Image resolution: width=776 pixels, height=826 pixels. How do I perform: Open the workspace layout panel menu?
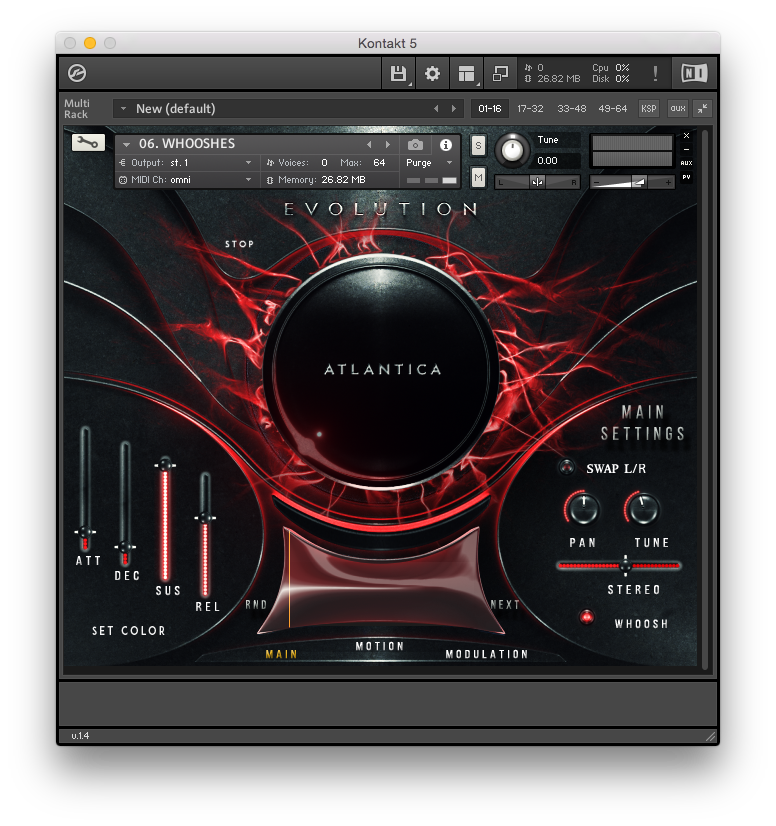pyautogui.click(x=467, y=73)
